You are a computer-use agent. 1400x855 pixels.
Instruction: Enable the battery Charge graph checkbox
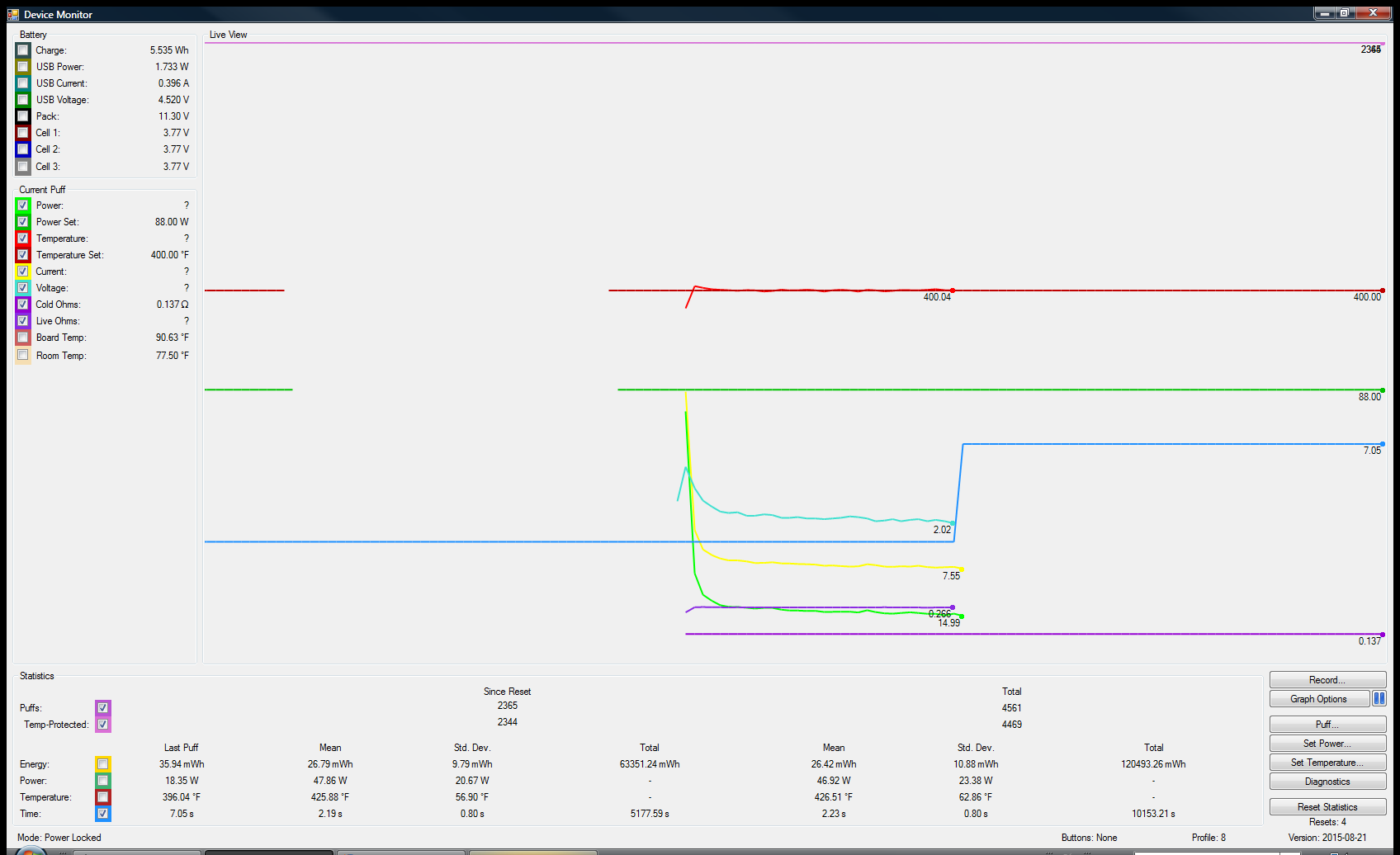[x=23, y=50]
